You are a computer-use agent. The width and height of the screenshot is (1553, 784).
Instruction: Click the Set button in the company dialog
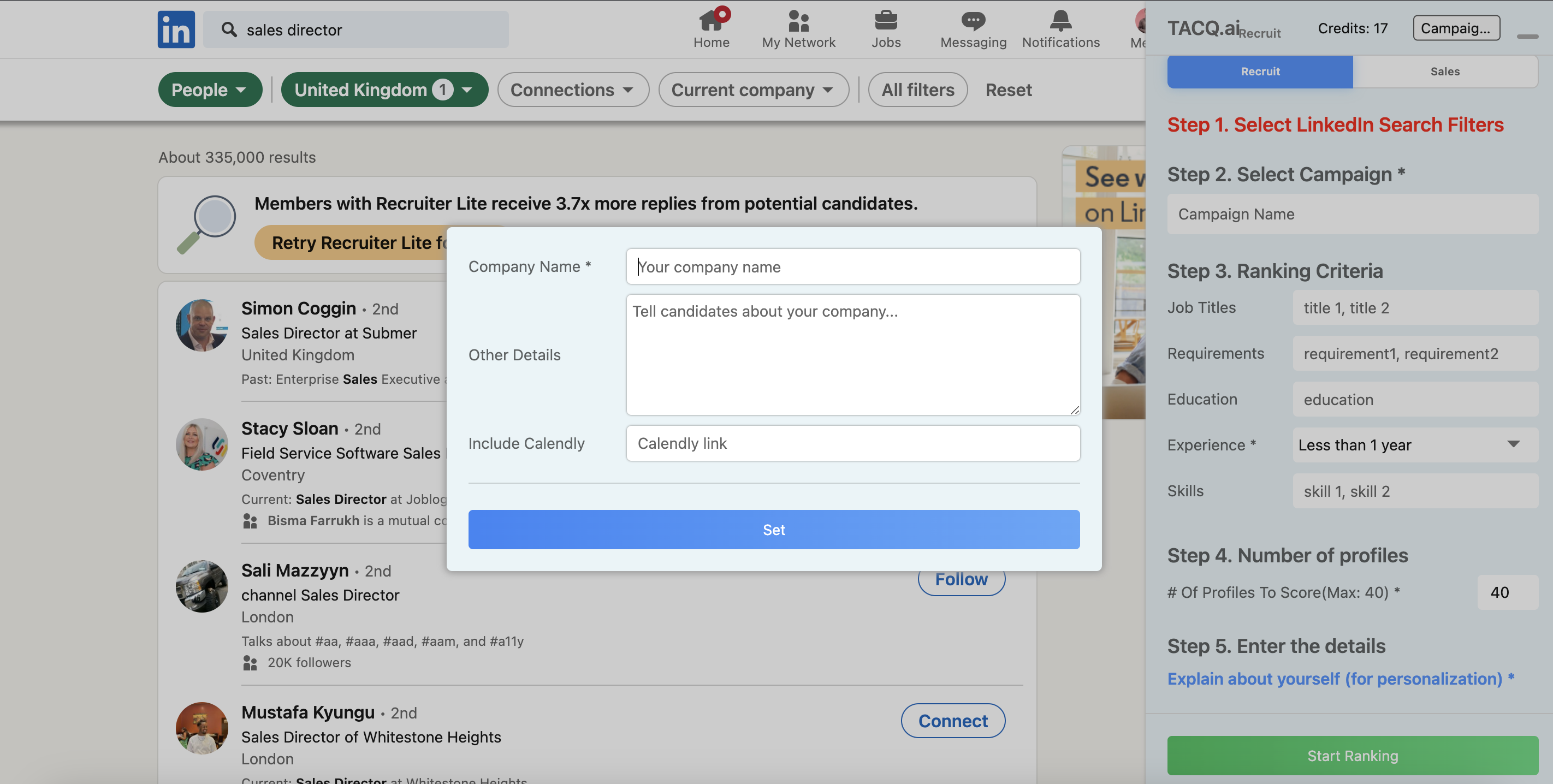[x=773, y=529]
